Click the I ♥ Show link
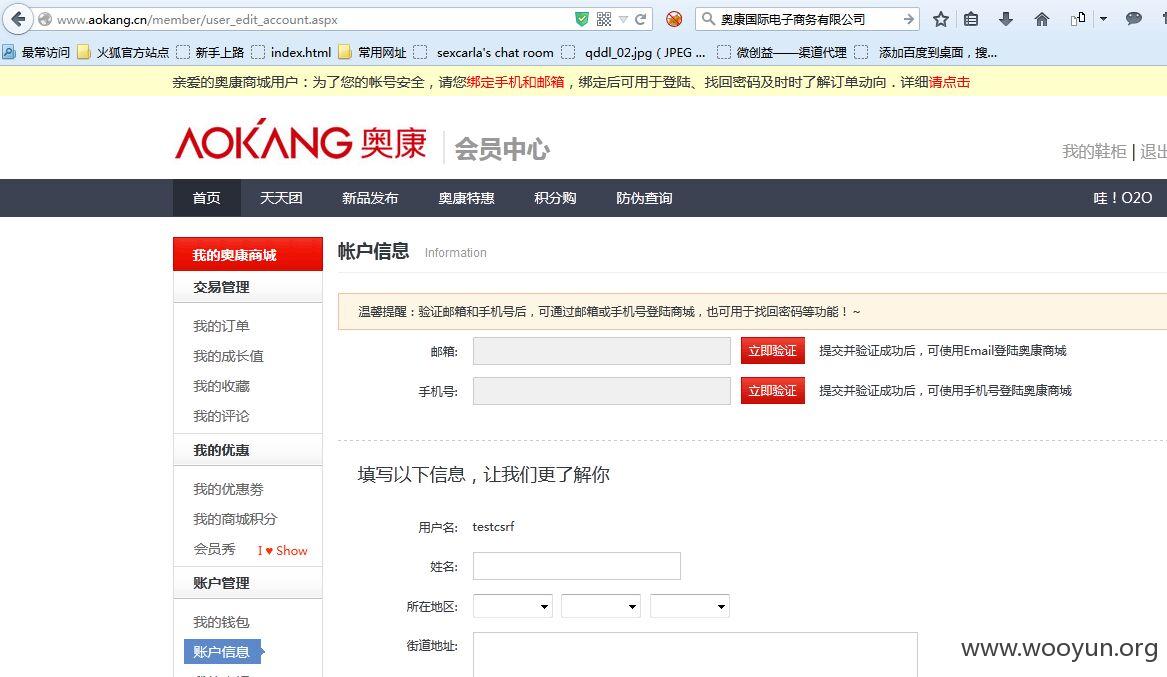The width and height of the screenshot is (1167, 677). (x=282, y=551)
